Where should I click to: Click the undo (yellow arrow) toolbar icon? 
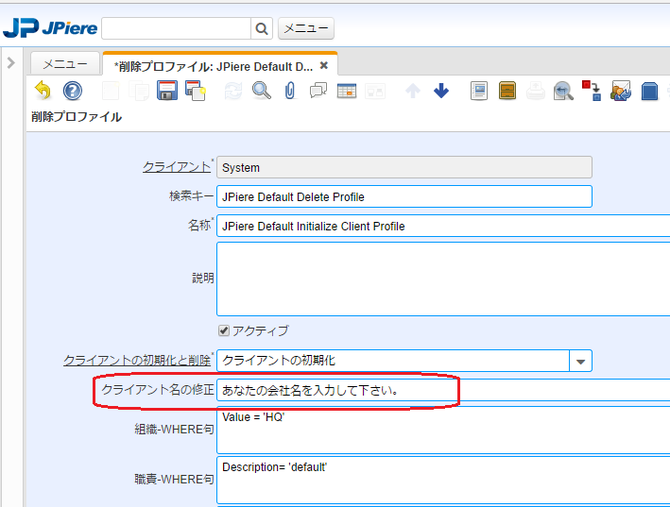[x=43, y=91]
